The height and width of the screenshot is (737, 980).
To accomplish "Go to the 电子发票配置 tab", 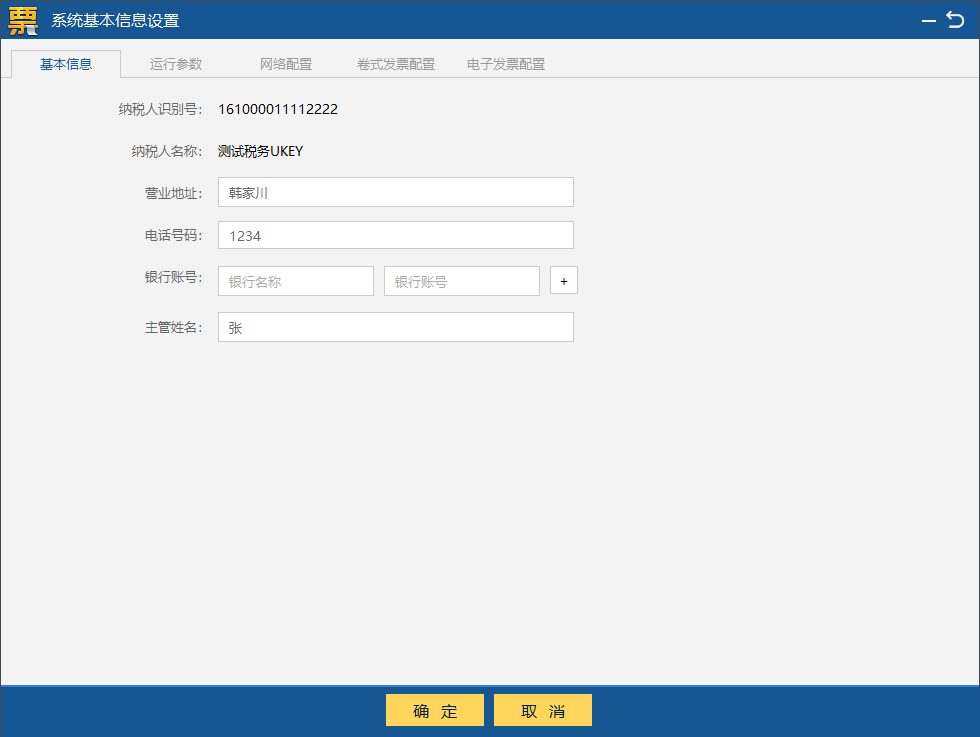I will click(506, 64).
